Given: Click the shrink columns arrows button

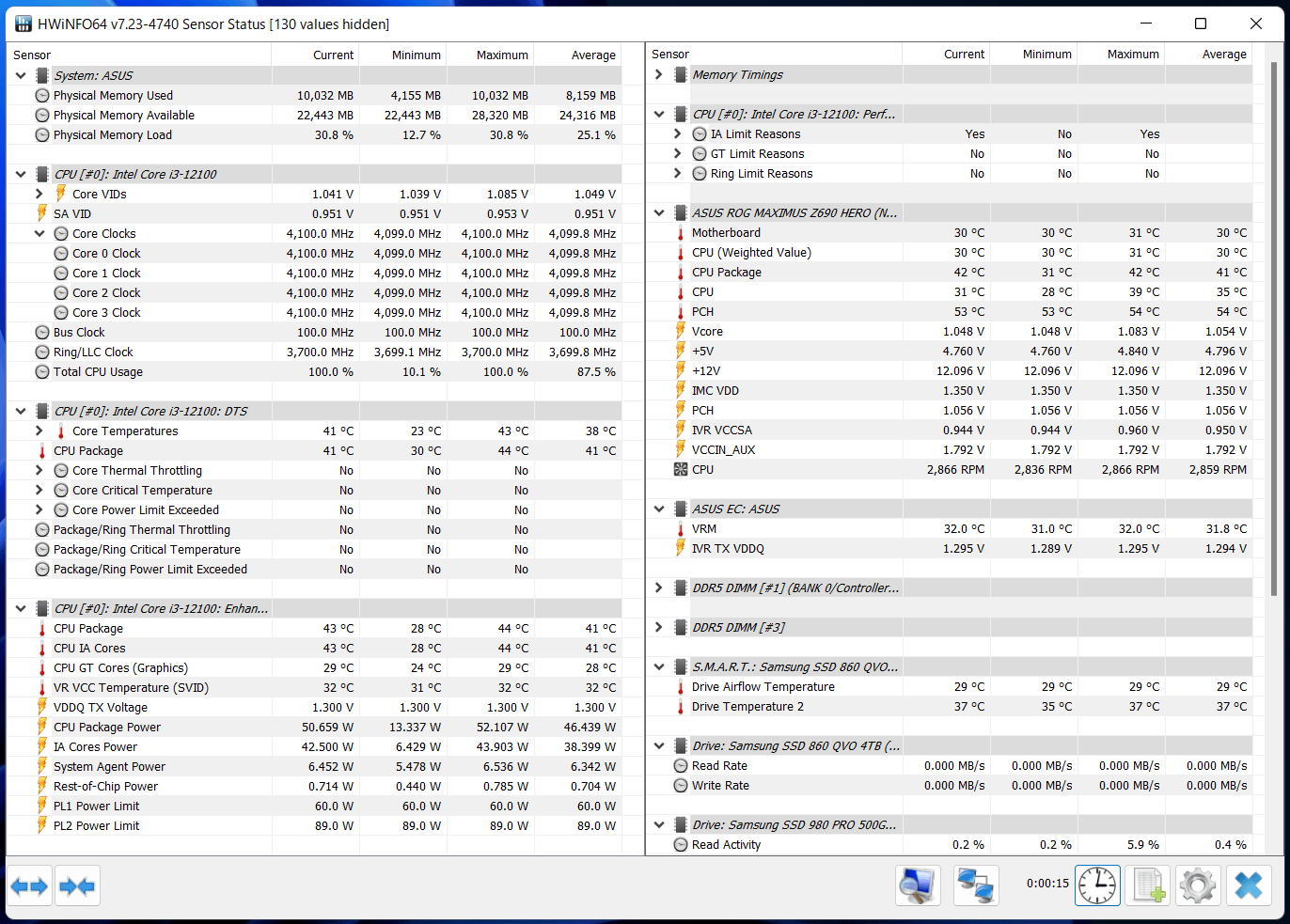Looking at the screenshot, I should 77,885.
